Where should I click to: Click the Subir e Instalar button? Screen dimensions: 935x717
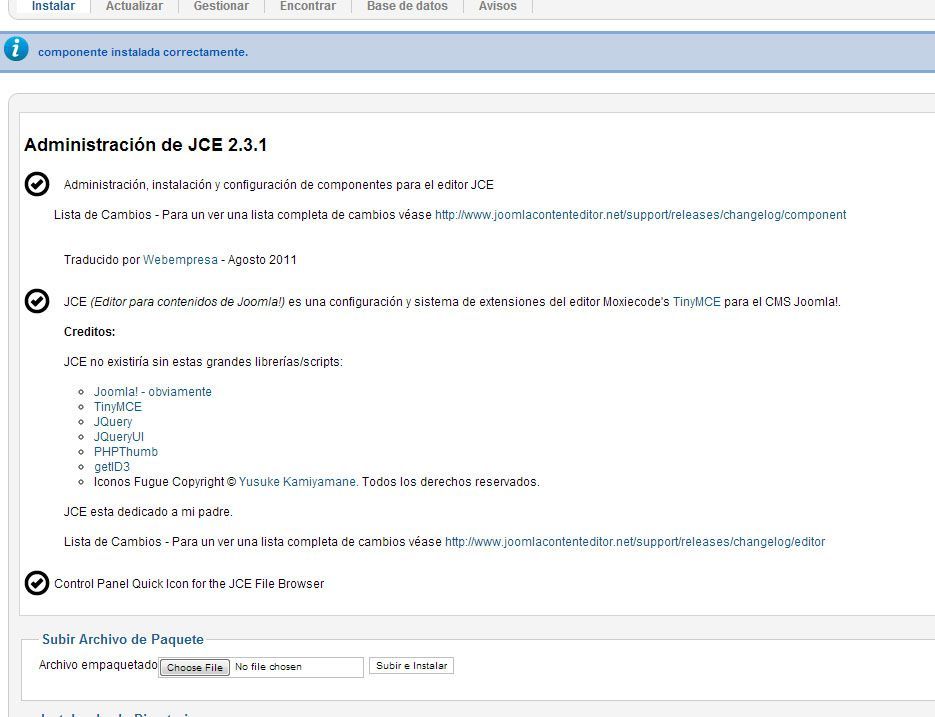point(411,666)
